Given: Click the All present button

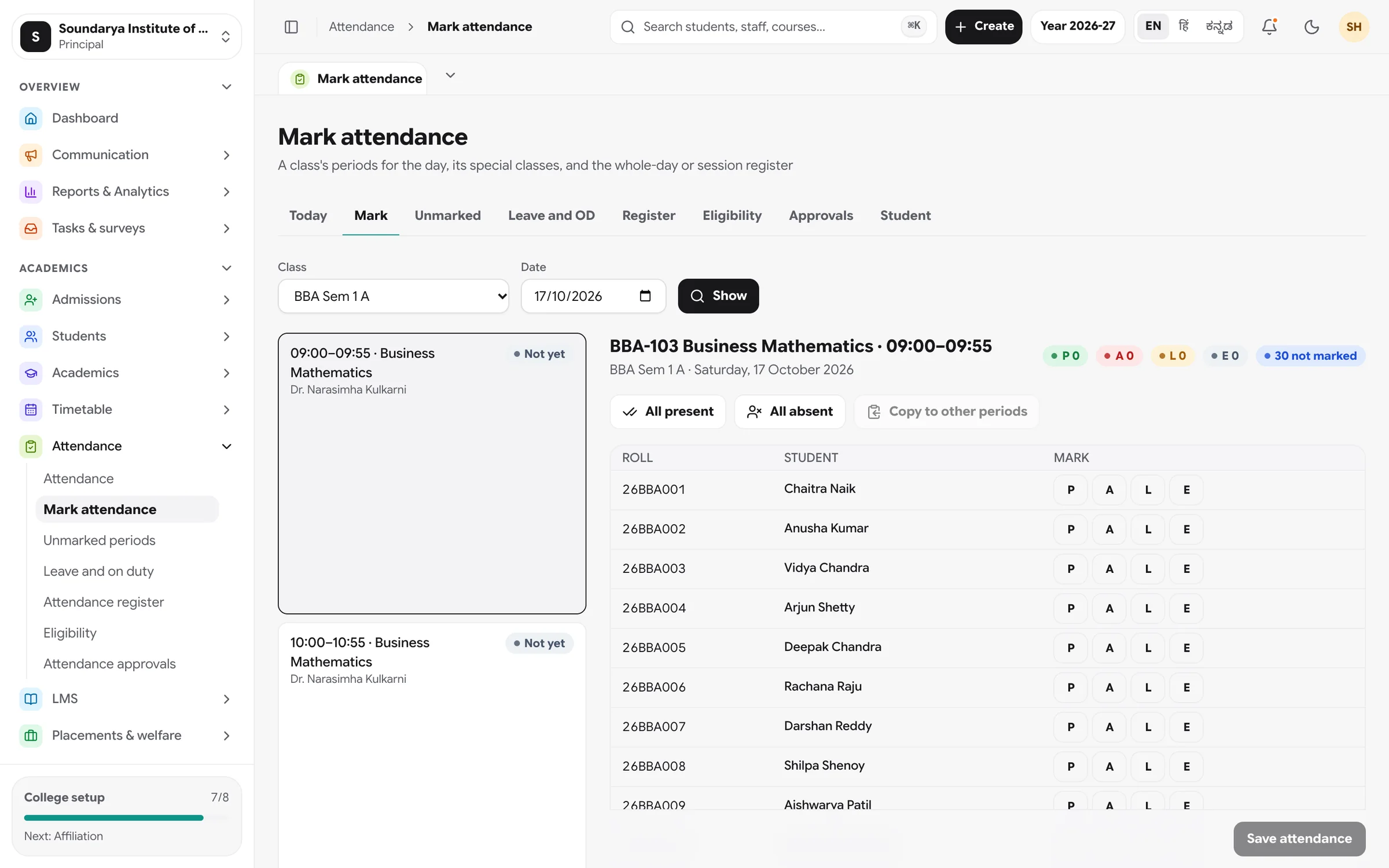Looking at the screenshot, I should tap(667, 411).
